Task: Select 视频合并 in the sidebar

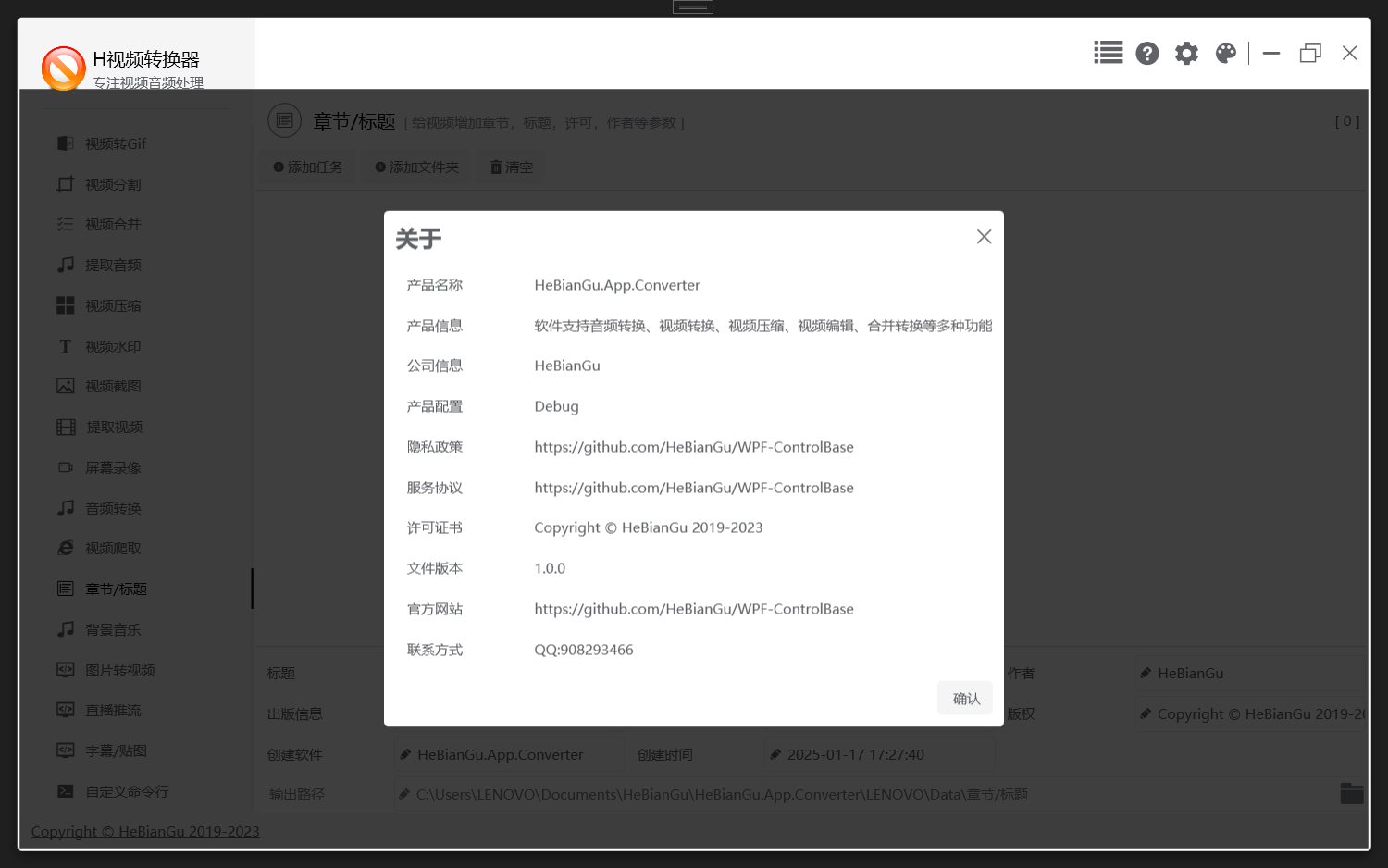Action: [x=137, y=224]
